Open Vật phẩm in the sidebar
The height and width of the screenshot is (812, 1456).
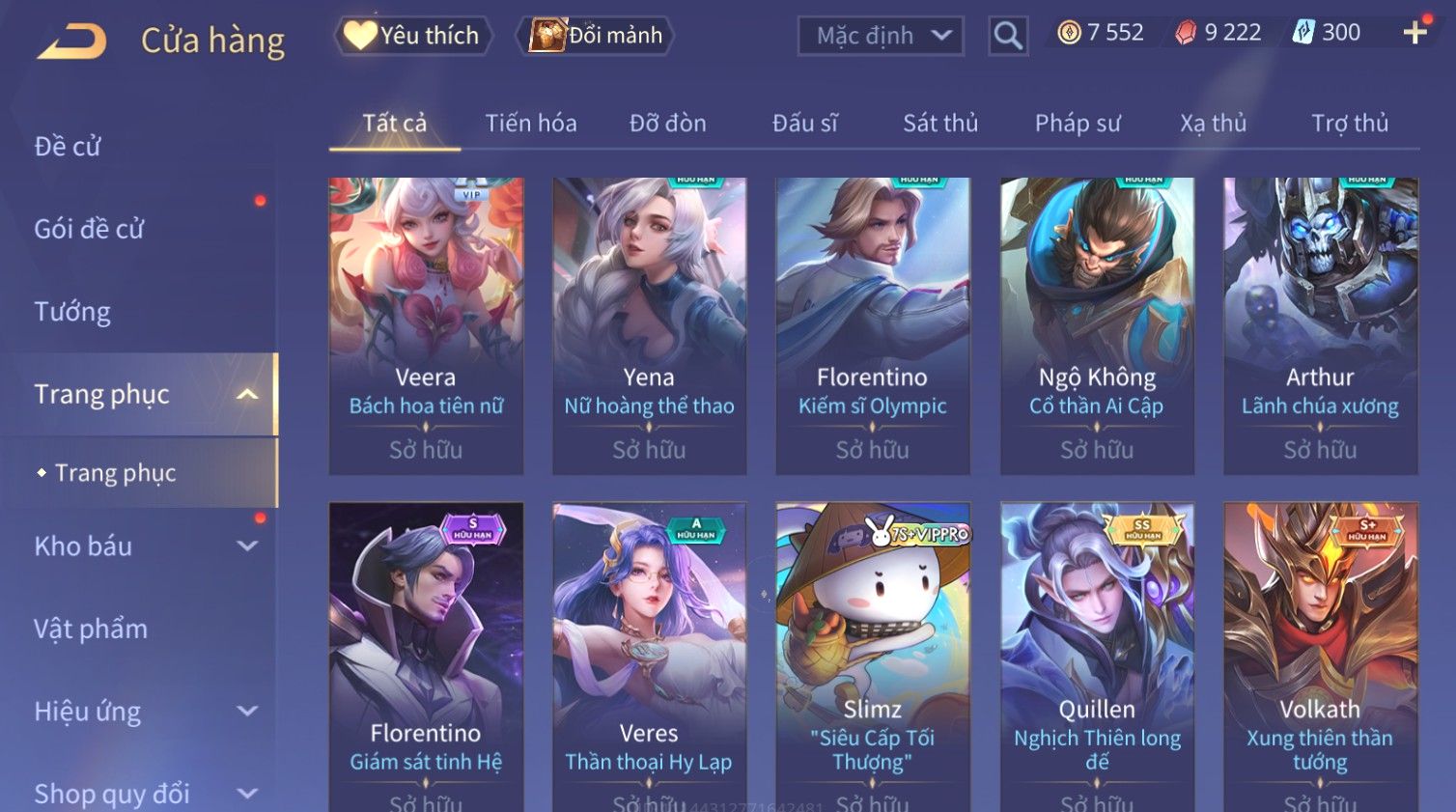(91, 630)
